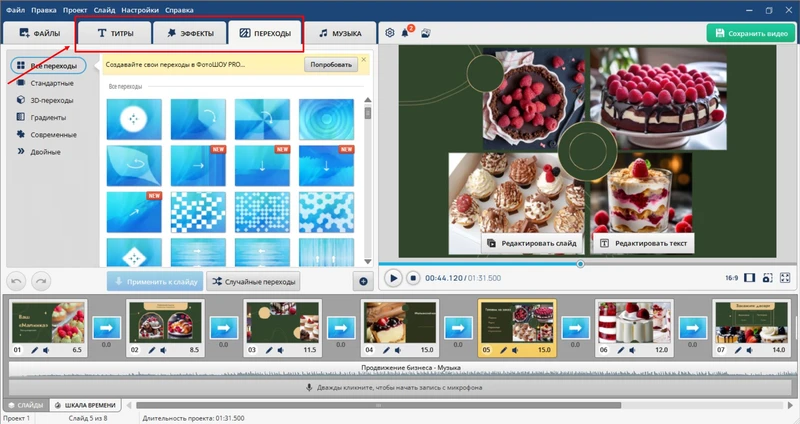Select 3D-переходы category
The width and height of the screenshot is (800, 424).
[x=46, y=101]
